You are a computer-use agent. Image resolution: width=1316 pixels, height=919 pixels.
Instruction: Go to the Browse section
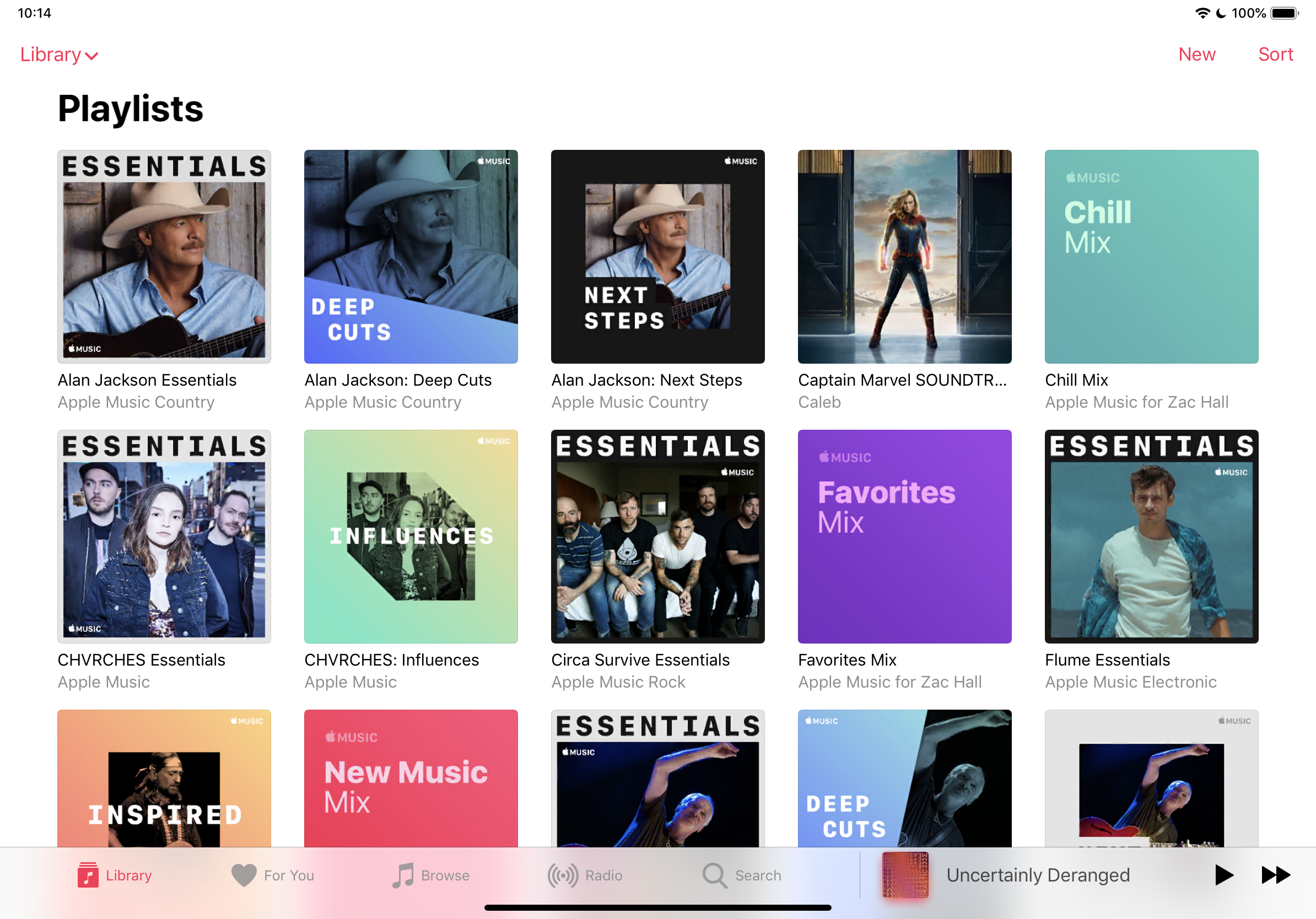tap(432, 875)
